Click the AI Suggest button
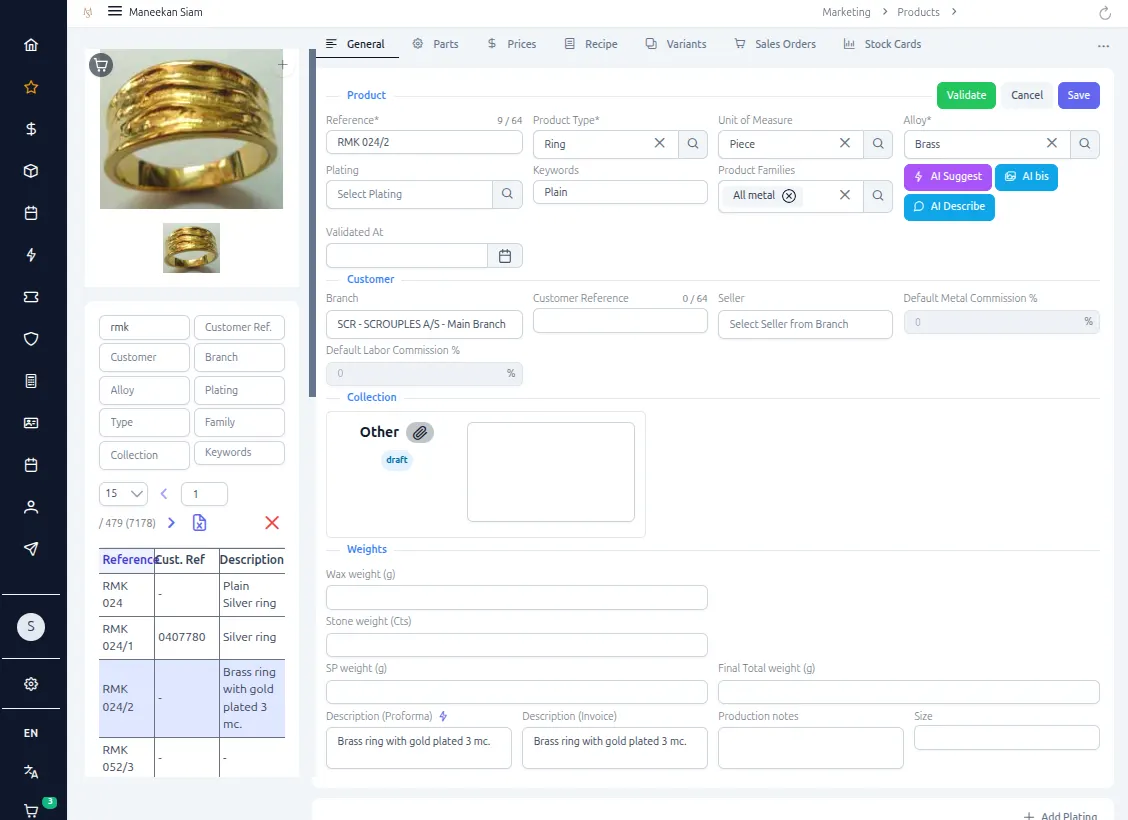 (947, 177)
